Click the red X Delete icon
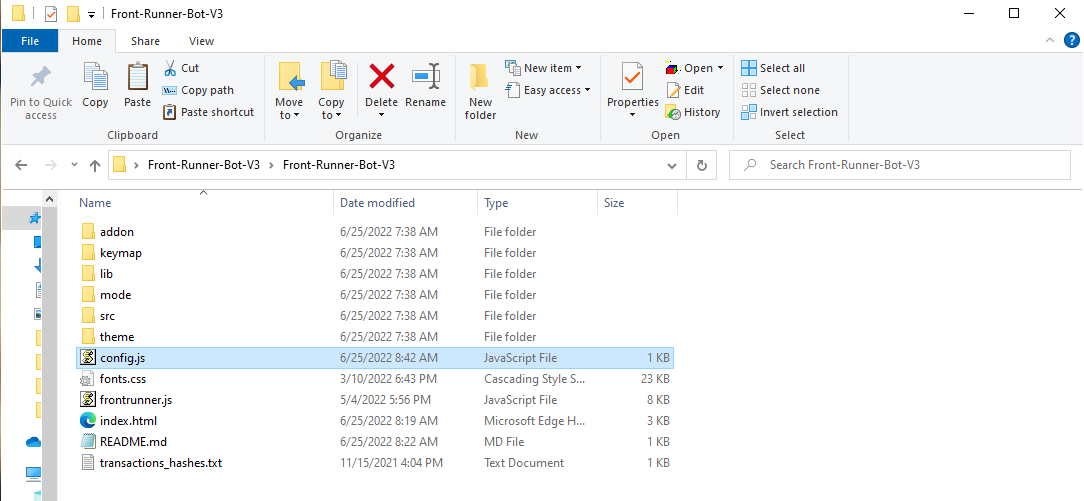Screen dimensions: 1084x501 click(x=382, y=76)
